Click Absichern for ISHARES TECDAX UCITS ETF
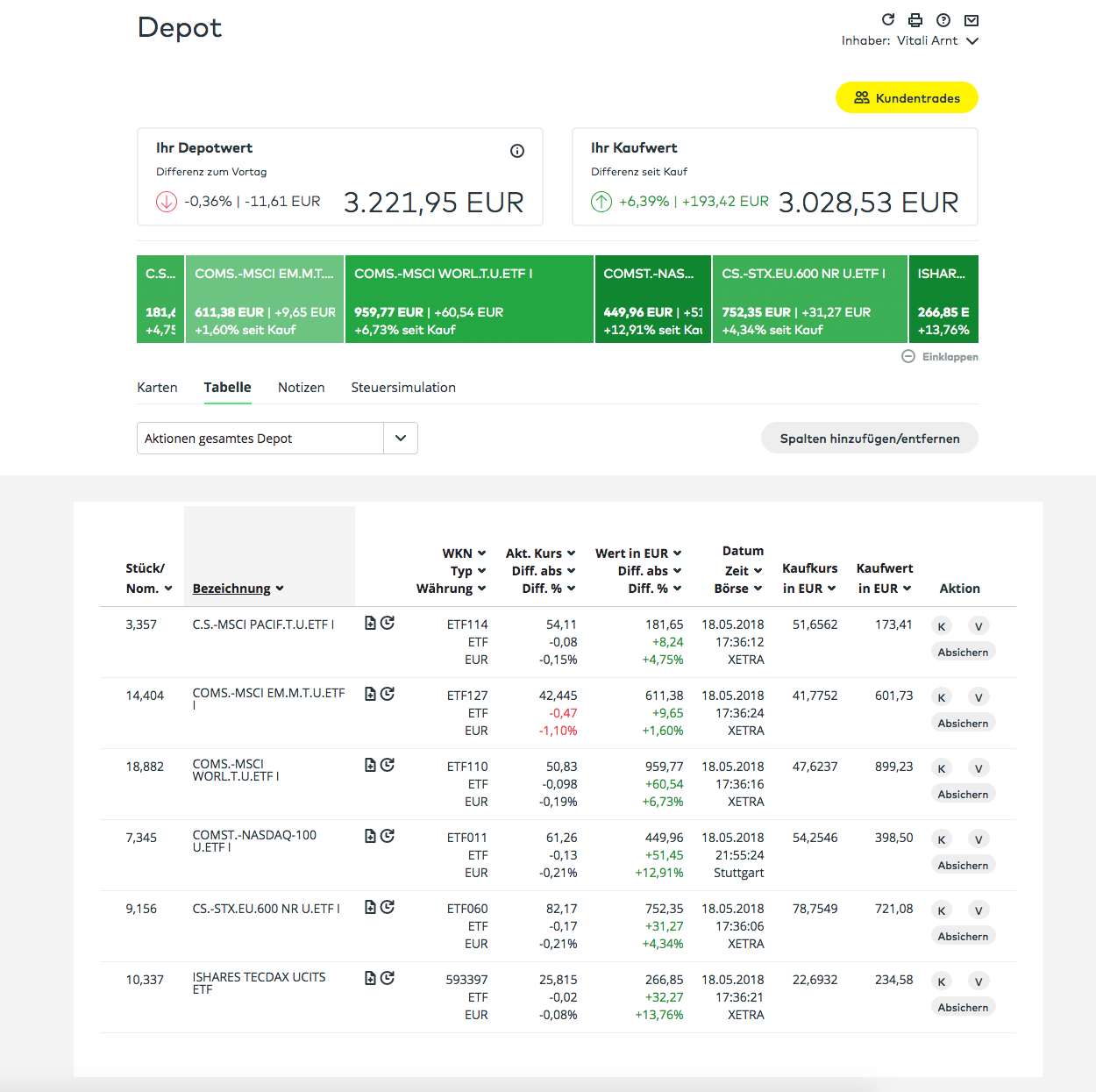Viewport: 1096px width, 1092px height. [x=963, y=1007]
